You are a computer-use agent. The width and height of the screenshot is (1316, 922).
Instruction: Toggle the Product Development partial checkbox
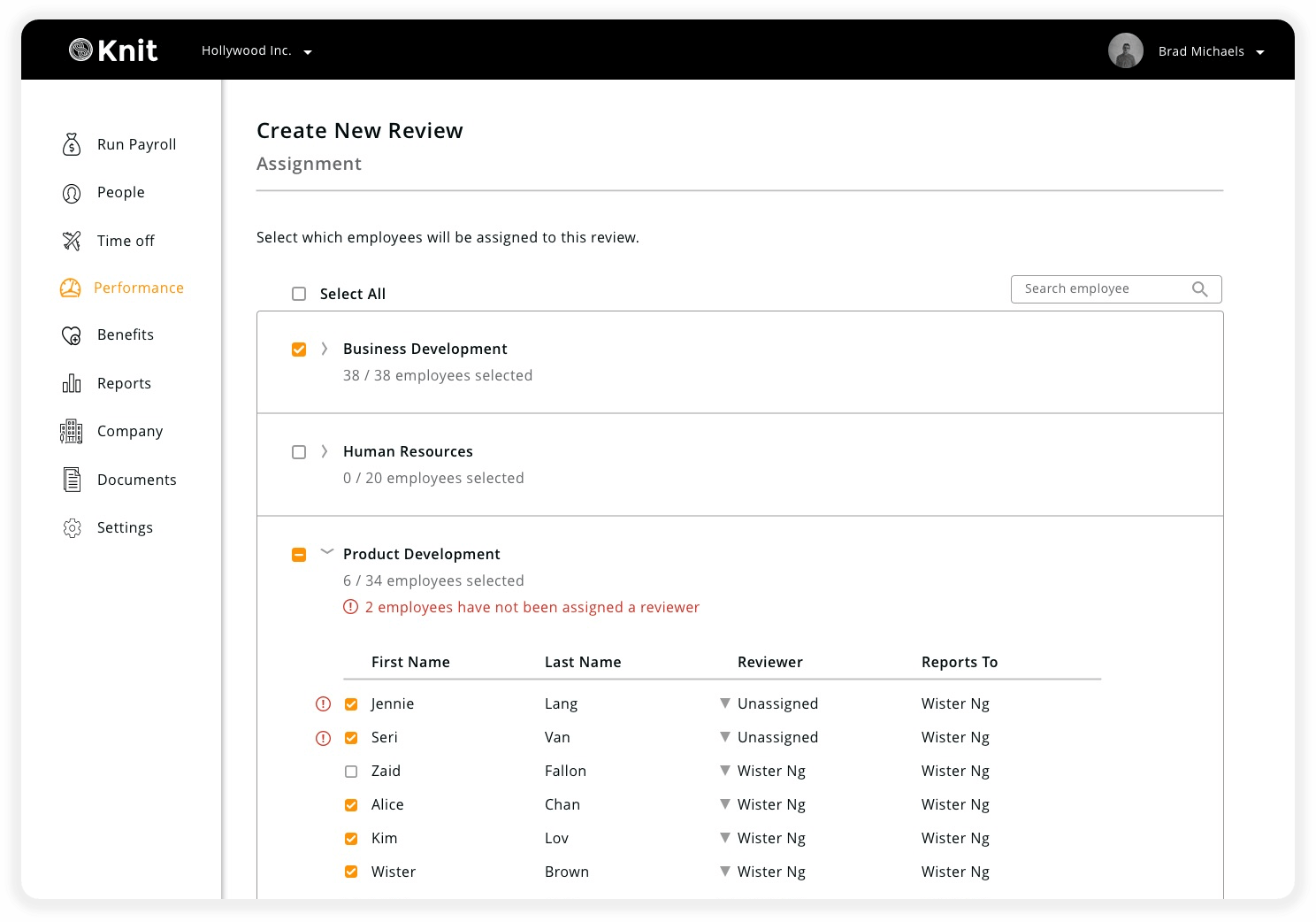(299, 555)
